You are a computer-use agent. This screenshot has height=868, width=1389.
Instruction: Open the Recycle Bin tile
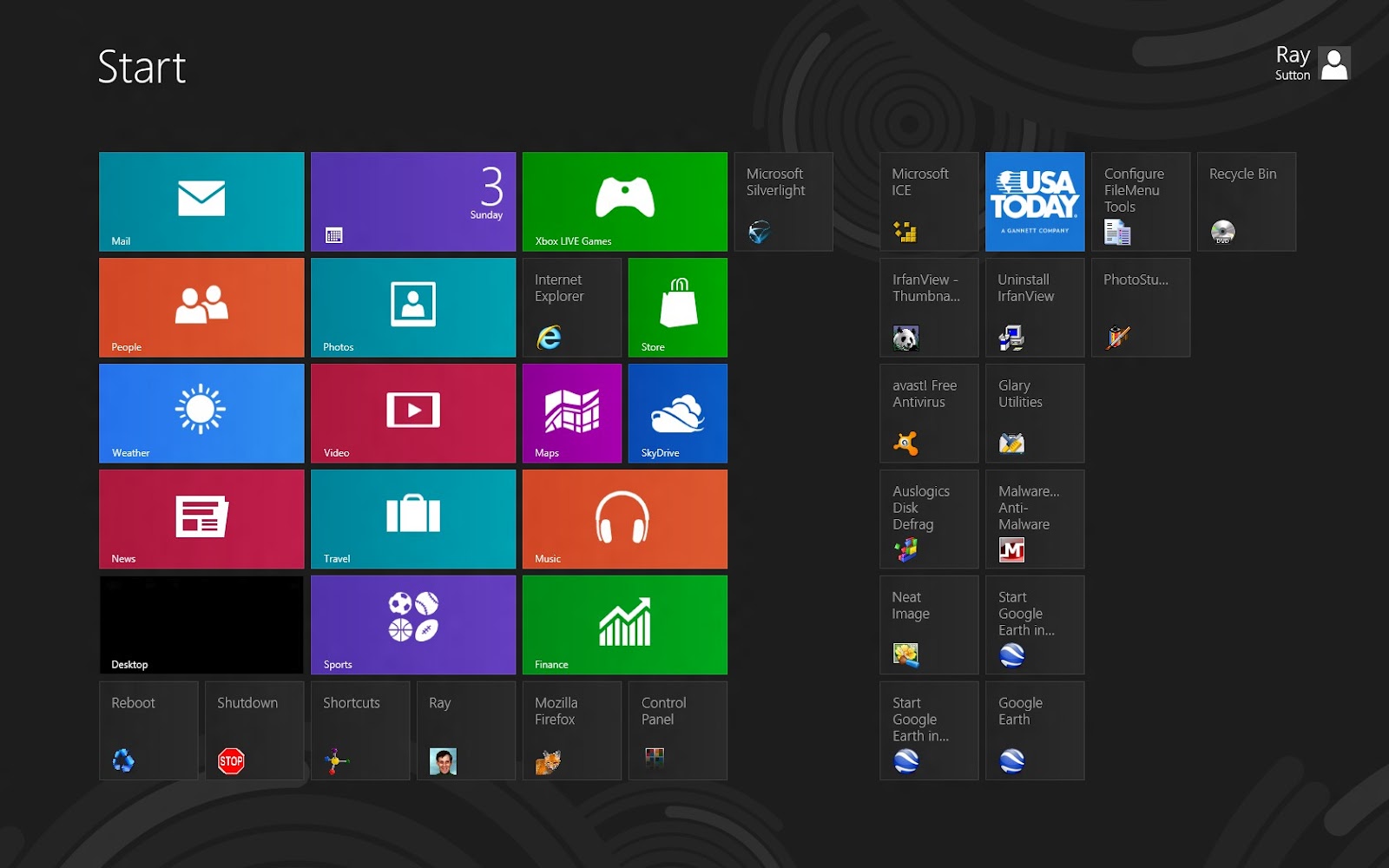tap(1247, 202)
